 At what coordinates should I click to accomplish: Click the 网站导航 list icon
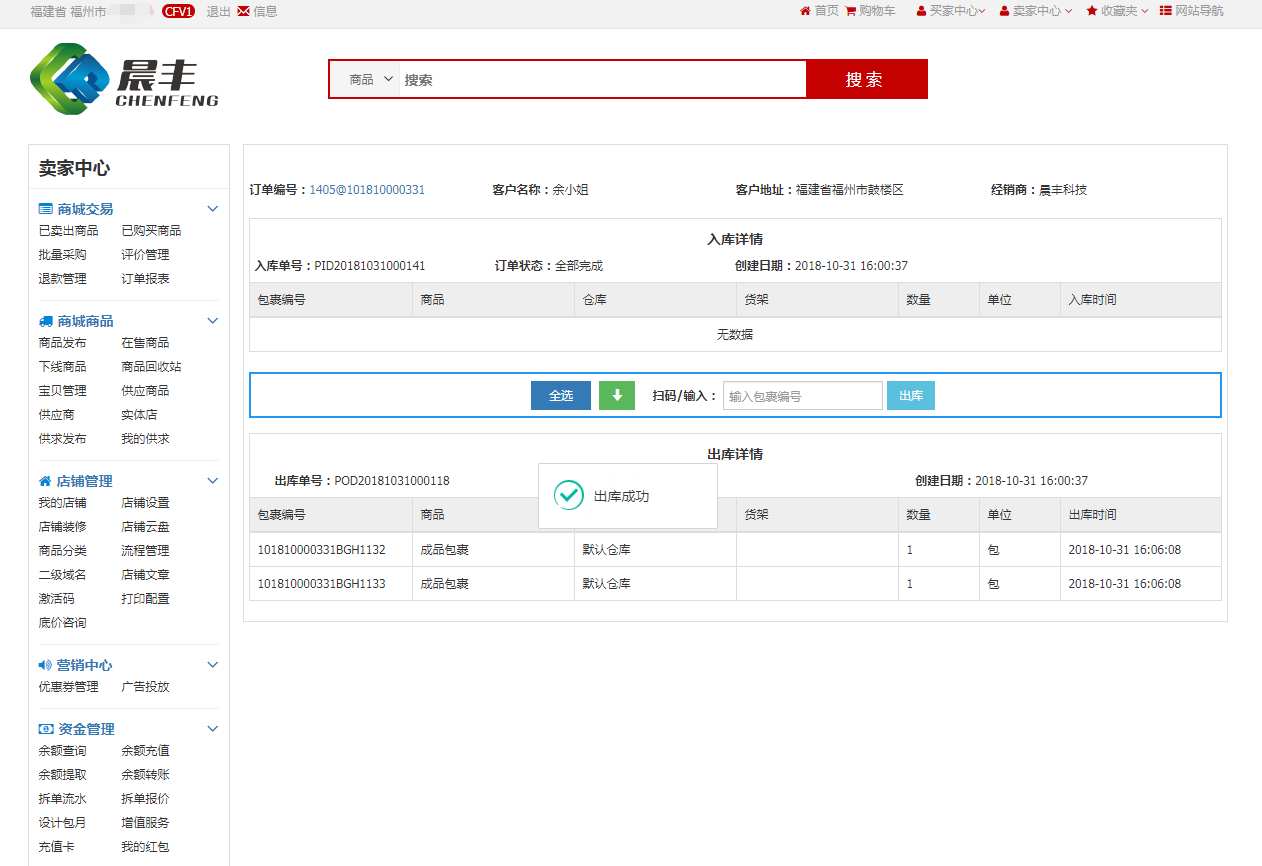point(1166,11)
